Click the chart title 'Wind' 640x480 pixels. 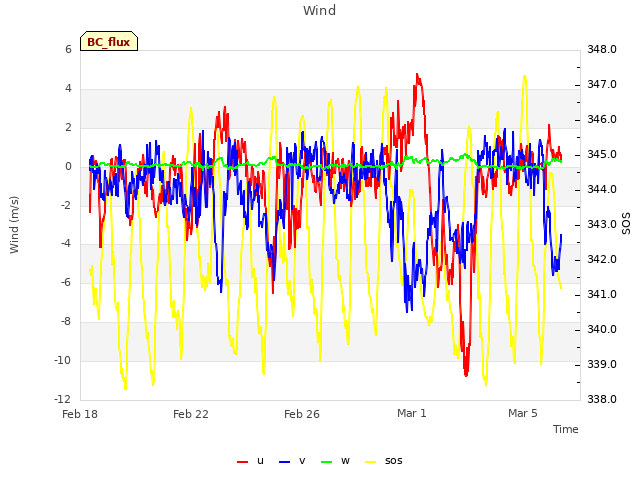[x=320, y=10]
